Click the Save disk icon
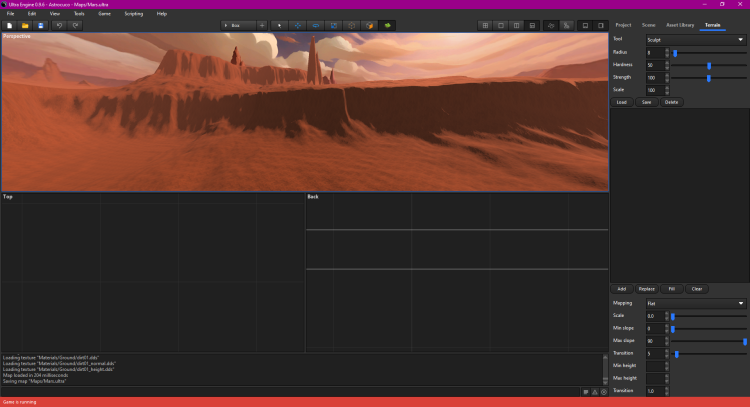This screenshot has width=750, height=407. click(40, 25)
